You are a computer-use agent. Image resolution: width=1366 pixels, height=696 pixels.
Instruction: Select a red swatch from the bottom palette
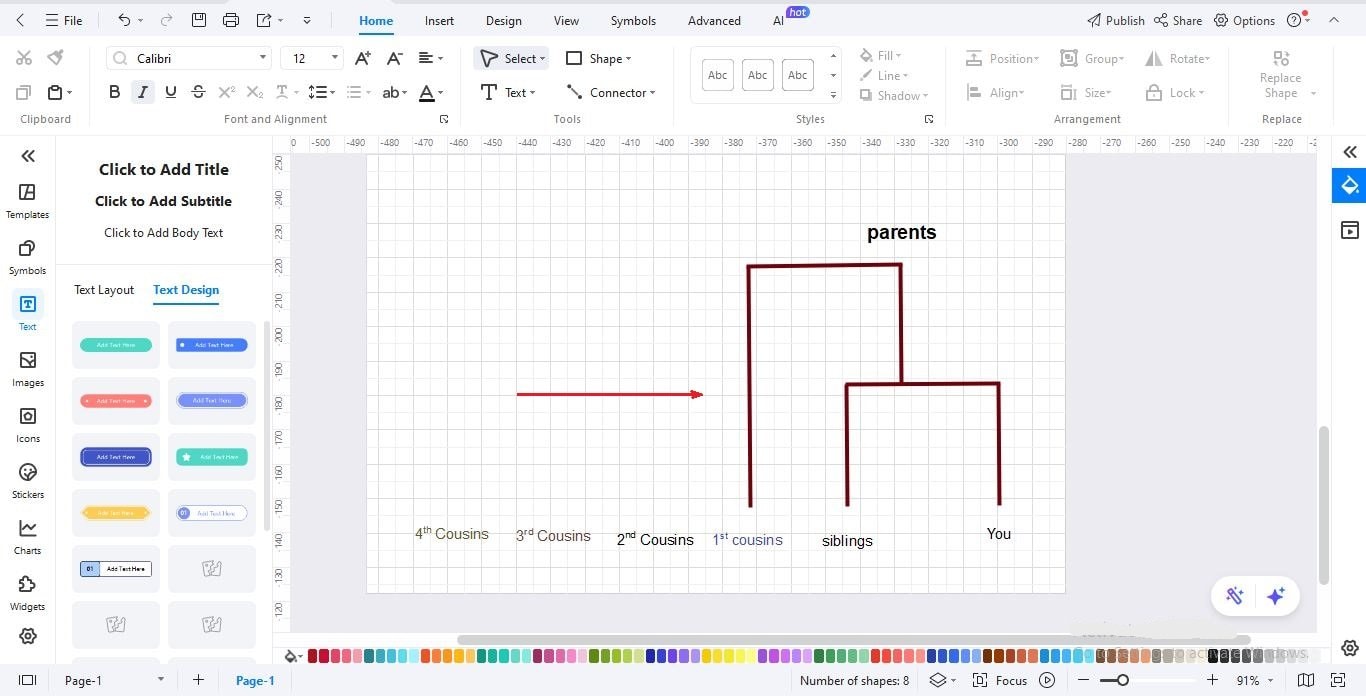pyautogui.click(x=314, y=655)
